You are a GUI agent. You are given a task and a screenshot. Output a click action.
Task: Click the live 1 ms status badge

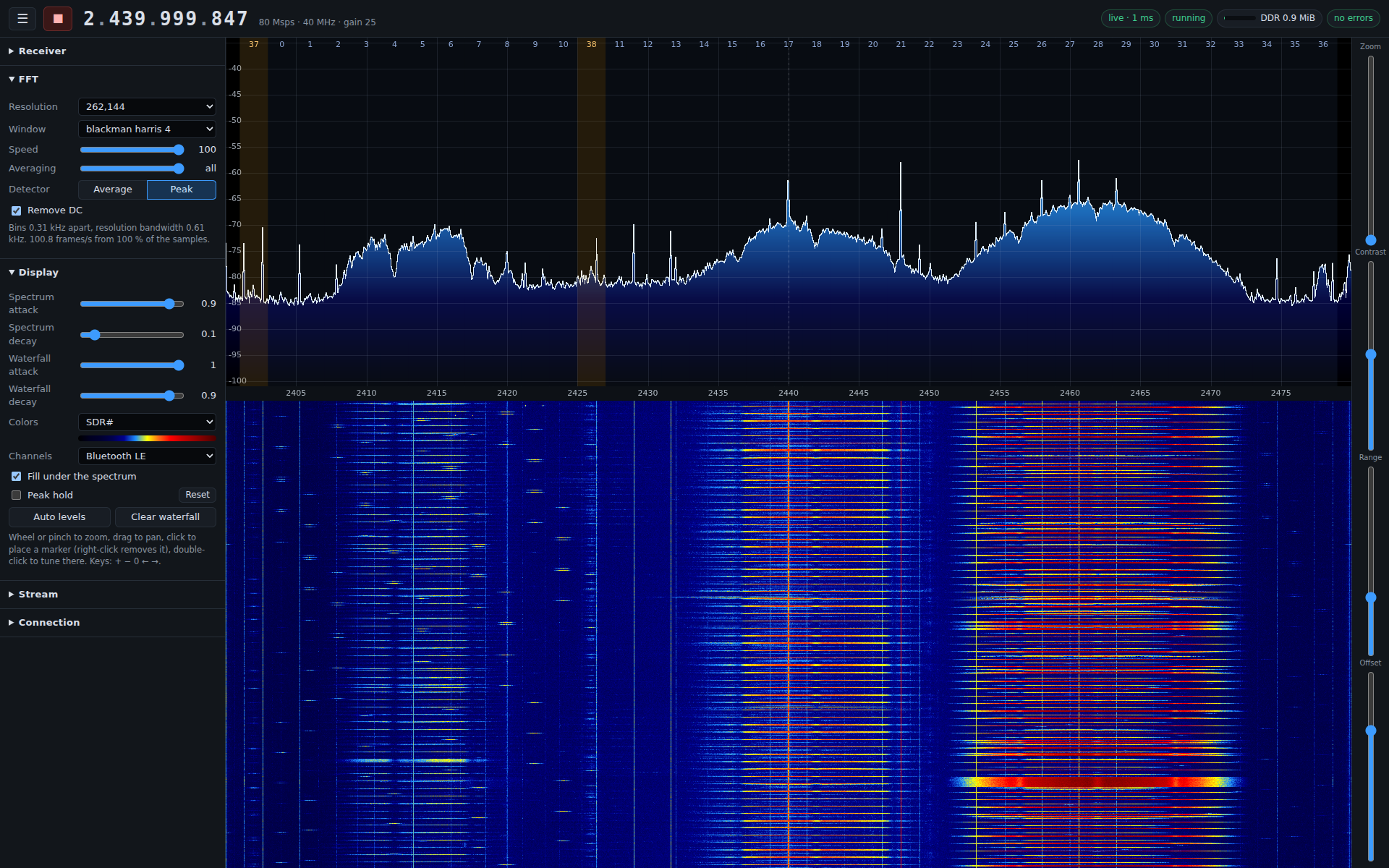point(1131,18)
